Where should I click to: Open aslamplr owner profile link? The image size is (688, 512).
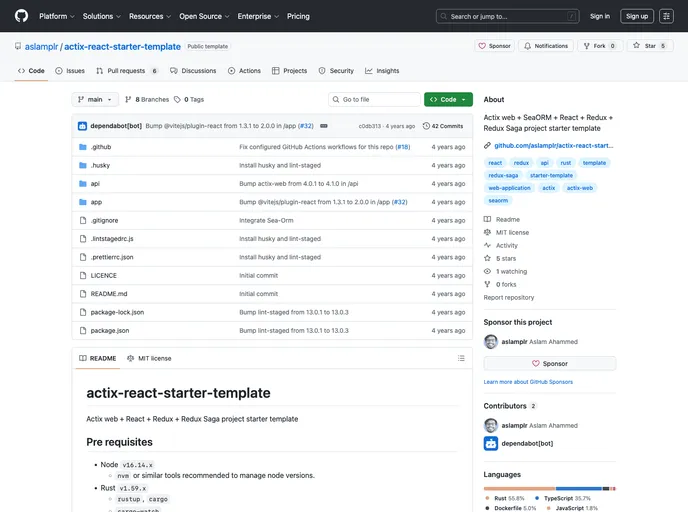tap(41, 47)
